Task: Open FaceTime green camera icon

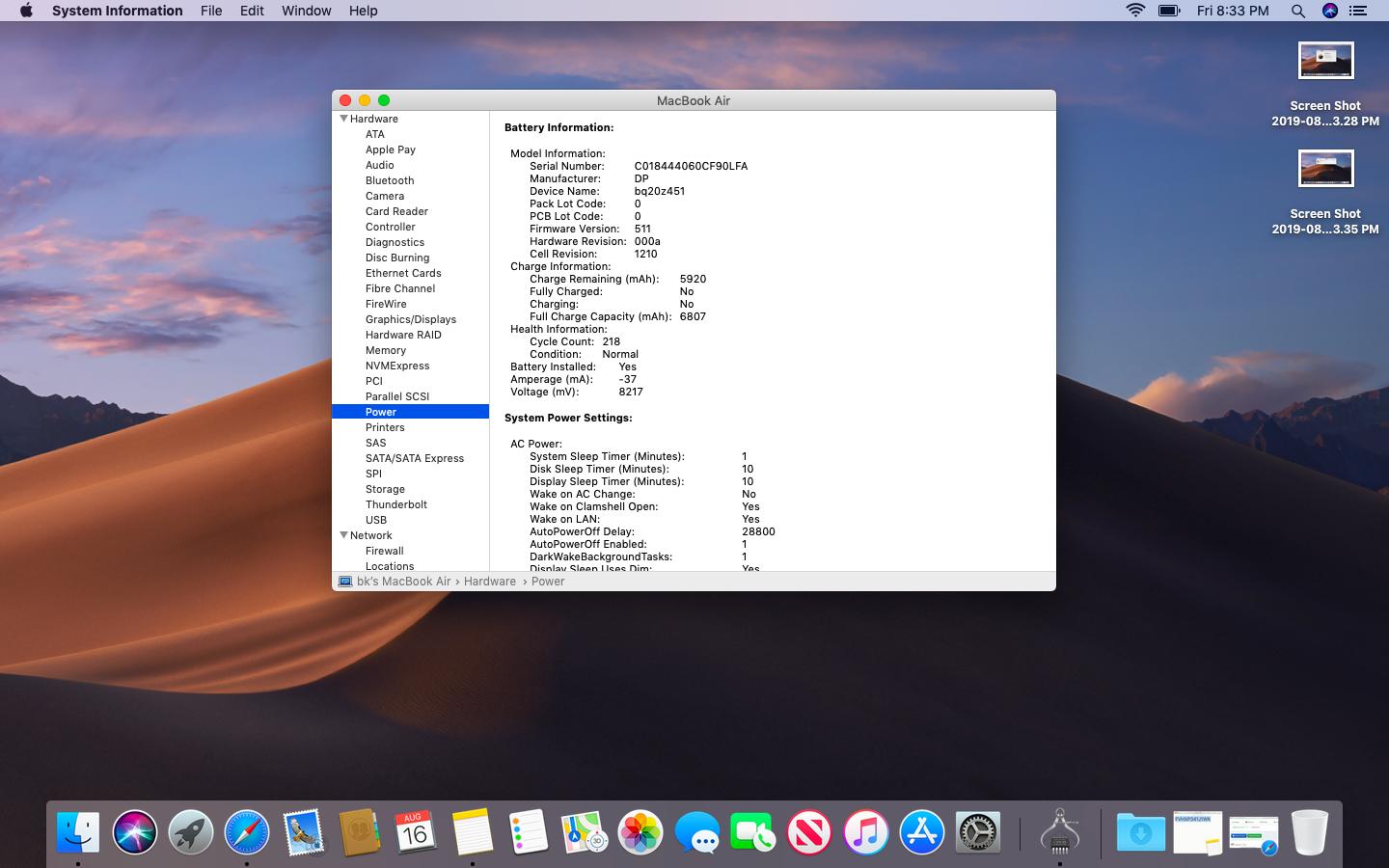Action: 752,831
